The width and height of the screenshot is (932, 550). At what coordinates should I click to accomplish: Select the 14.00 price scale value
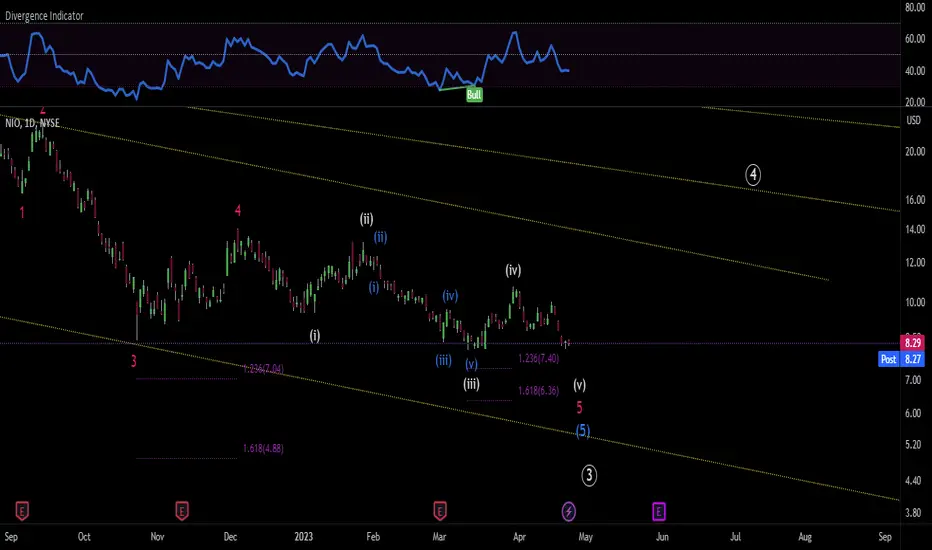pos(915,229)
